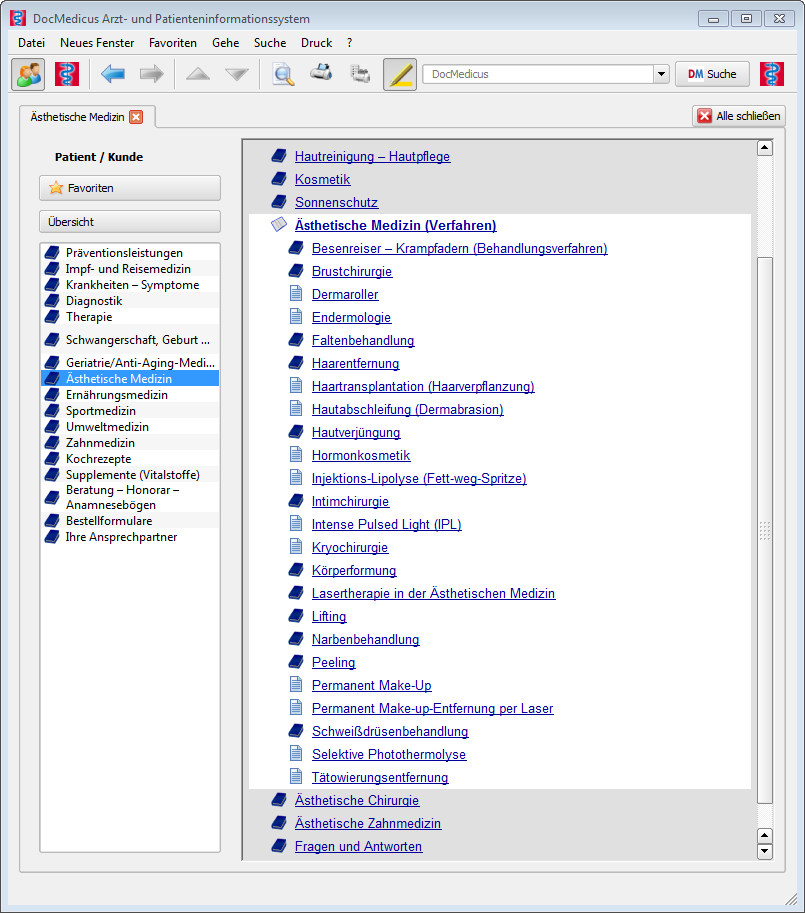805x913 pixels.
Task: Select Therapie in the sidebar
Action: click(x=130, y=317)
